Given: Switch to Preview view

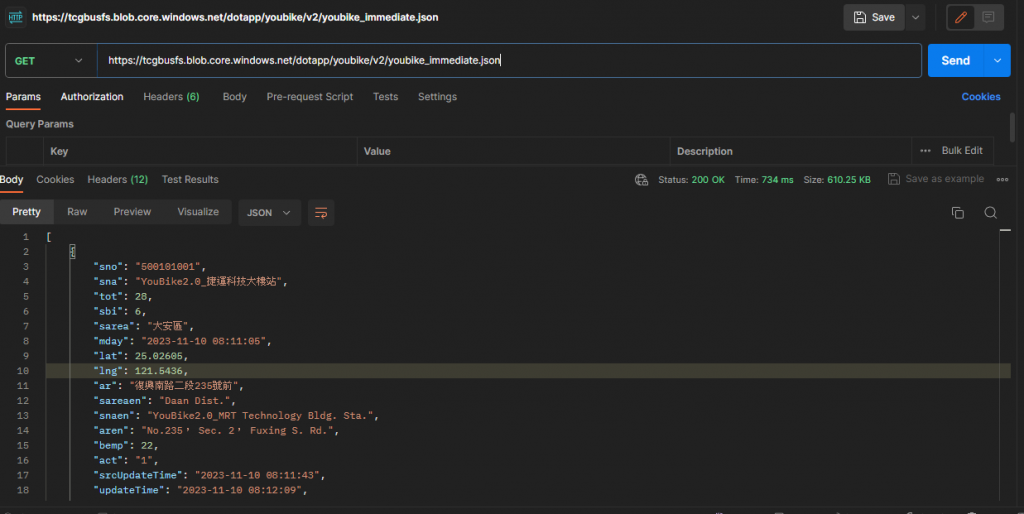Looking at the screenshot, I should (x=132, y=212).
